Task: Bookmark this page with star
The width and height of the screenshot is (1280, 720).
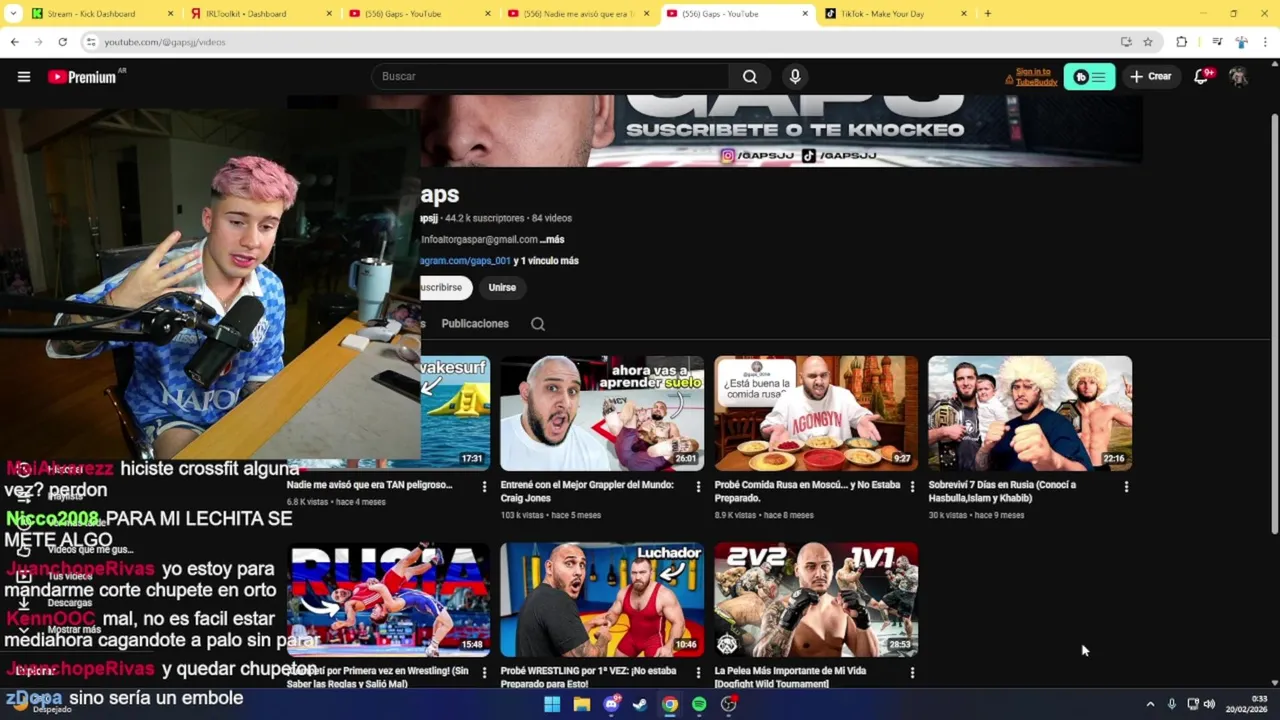Action: tap(1148, 42)
